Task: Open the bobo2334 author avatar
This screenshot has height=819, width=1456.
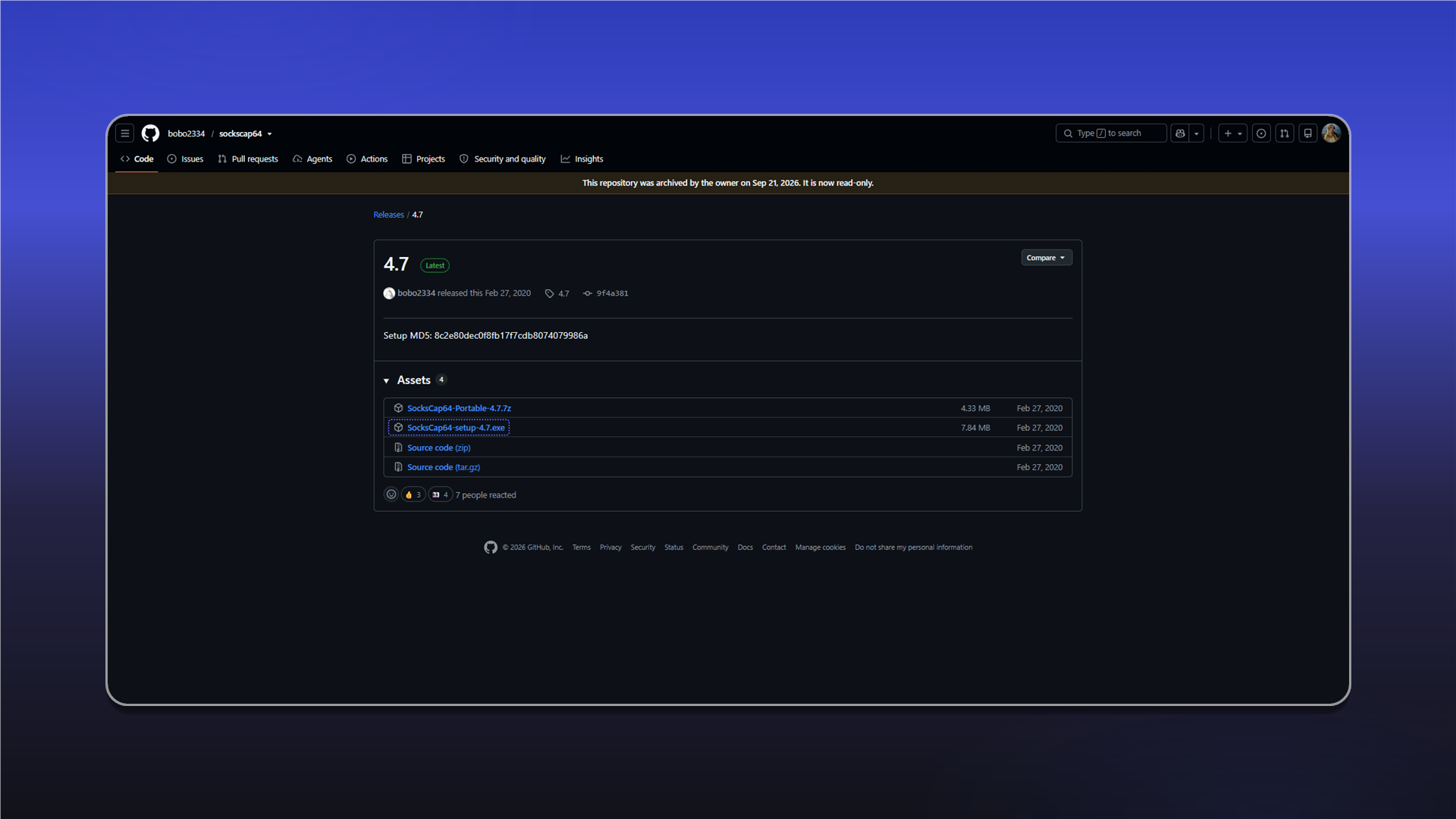Action: point(389,293)
